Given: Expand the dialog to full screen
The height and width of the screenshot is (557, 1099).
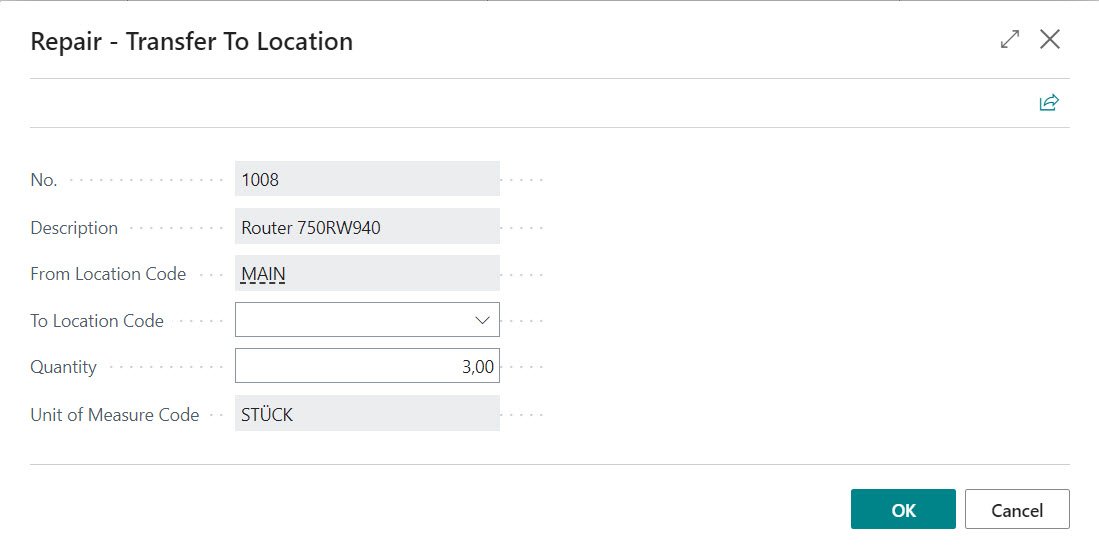Looking at the screenshot, I should point(1010,40).
